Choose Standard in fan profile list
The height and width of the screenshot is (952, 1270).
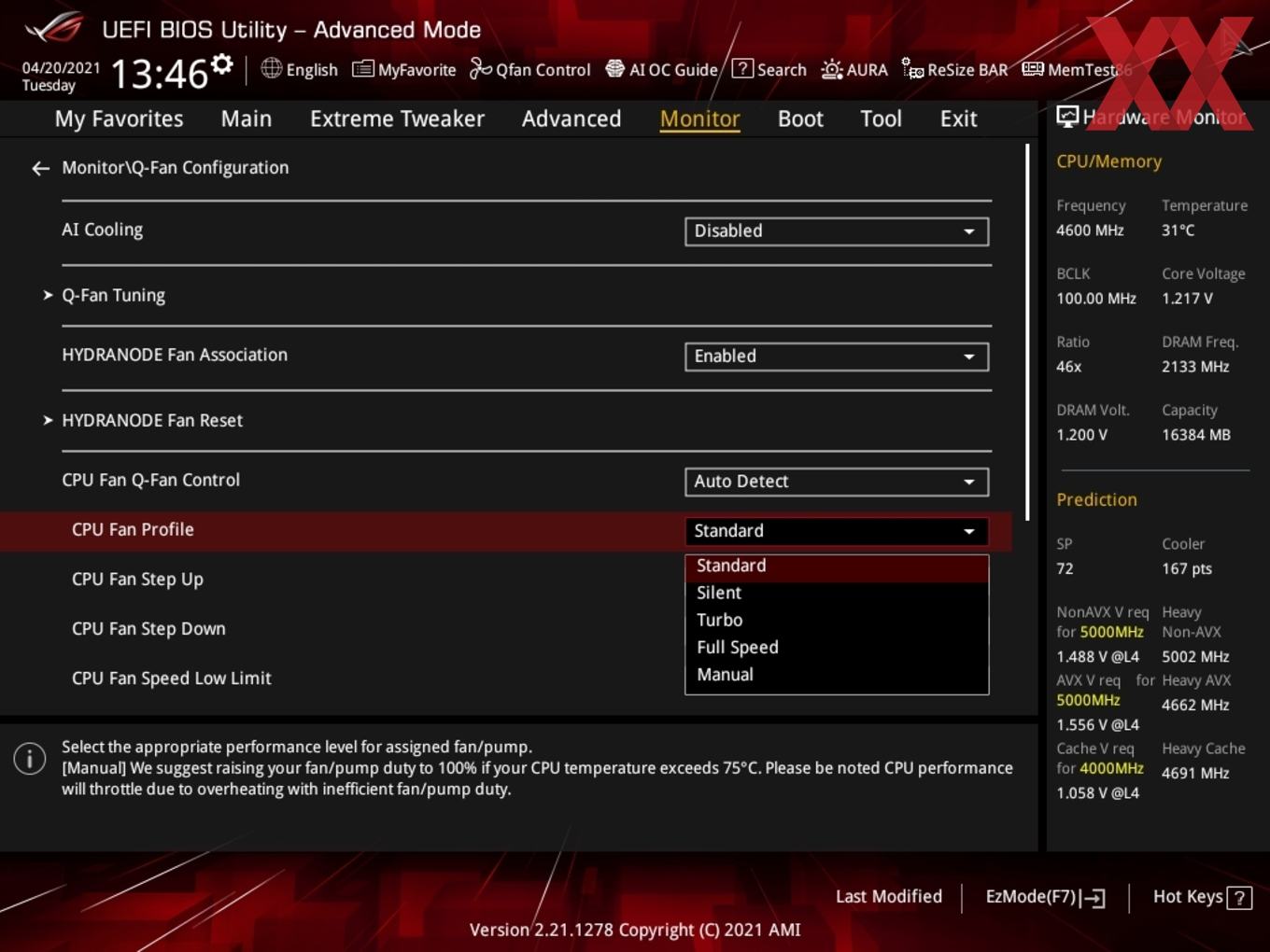(837, 566)
